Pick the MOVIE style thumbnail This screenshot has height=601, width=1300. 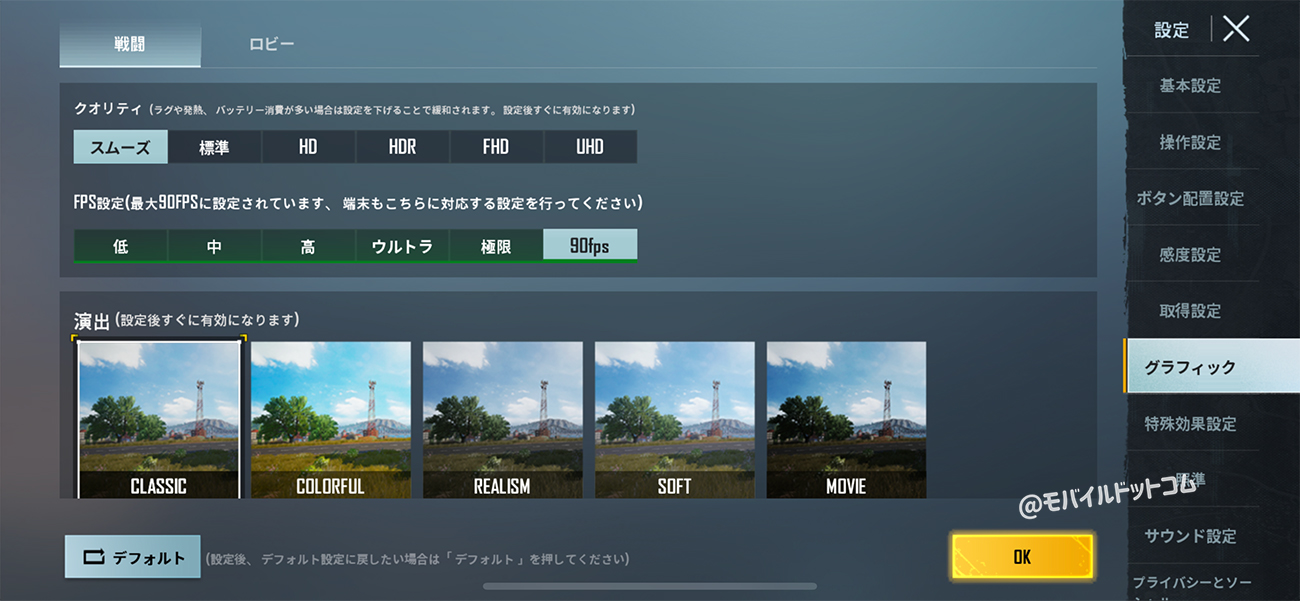[x=846, y=419]
